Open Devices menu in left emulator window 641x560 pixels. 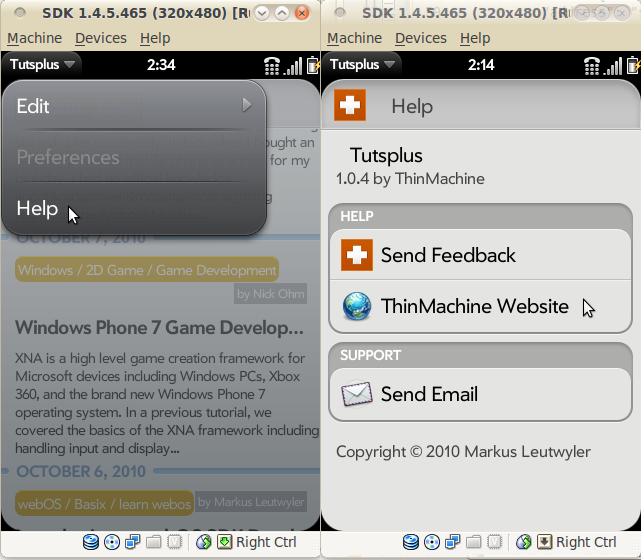coord(101,38)
